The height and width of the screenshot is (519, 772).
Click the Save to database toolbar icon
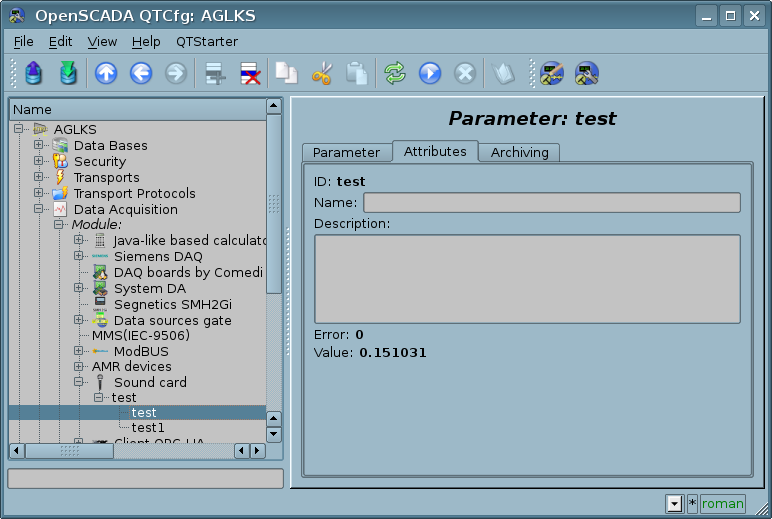coord(67,73)
